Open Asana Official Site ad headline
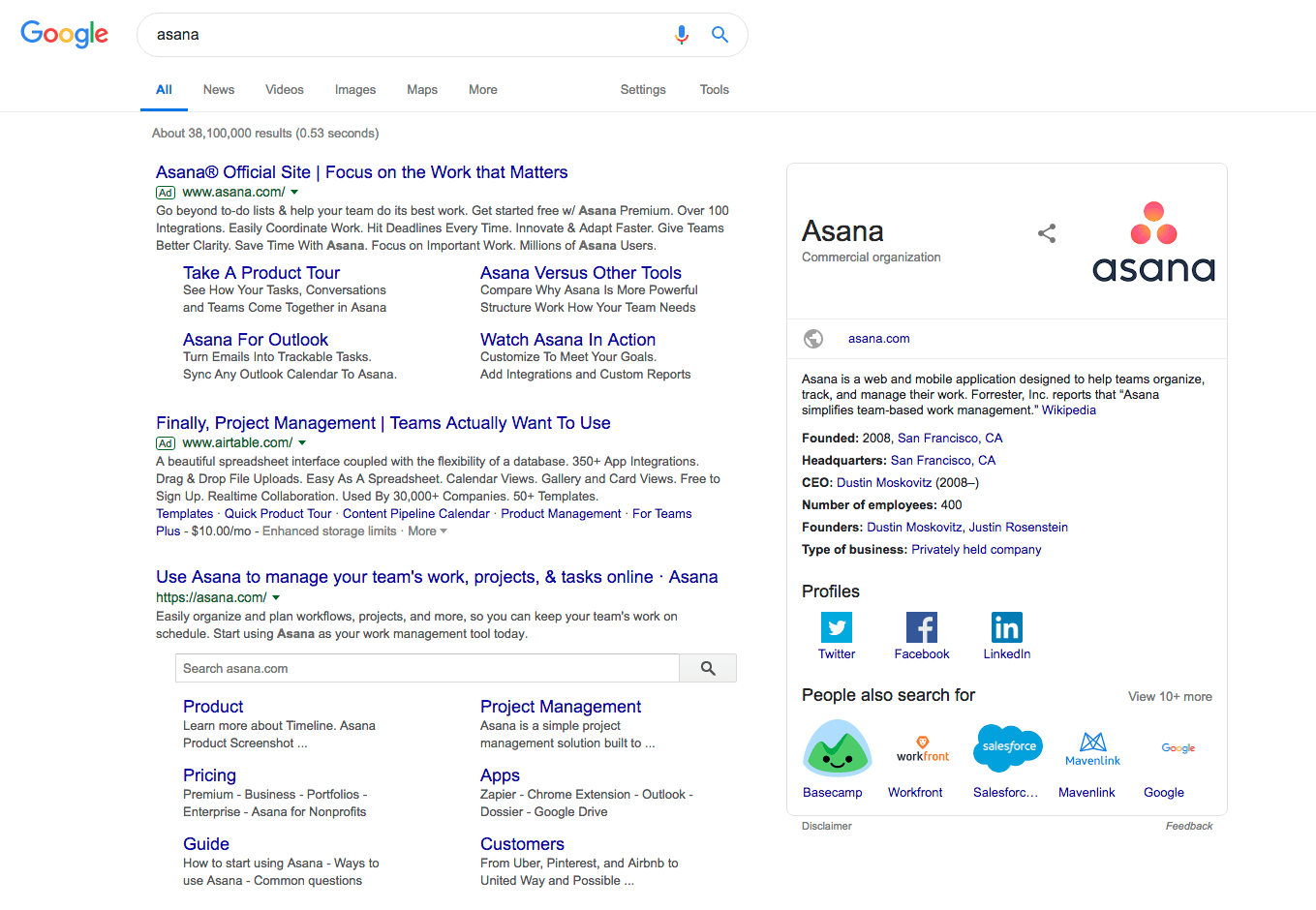The width and height of the screenshot is (1316, 910). pos(362,172)
